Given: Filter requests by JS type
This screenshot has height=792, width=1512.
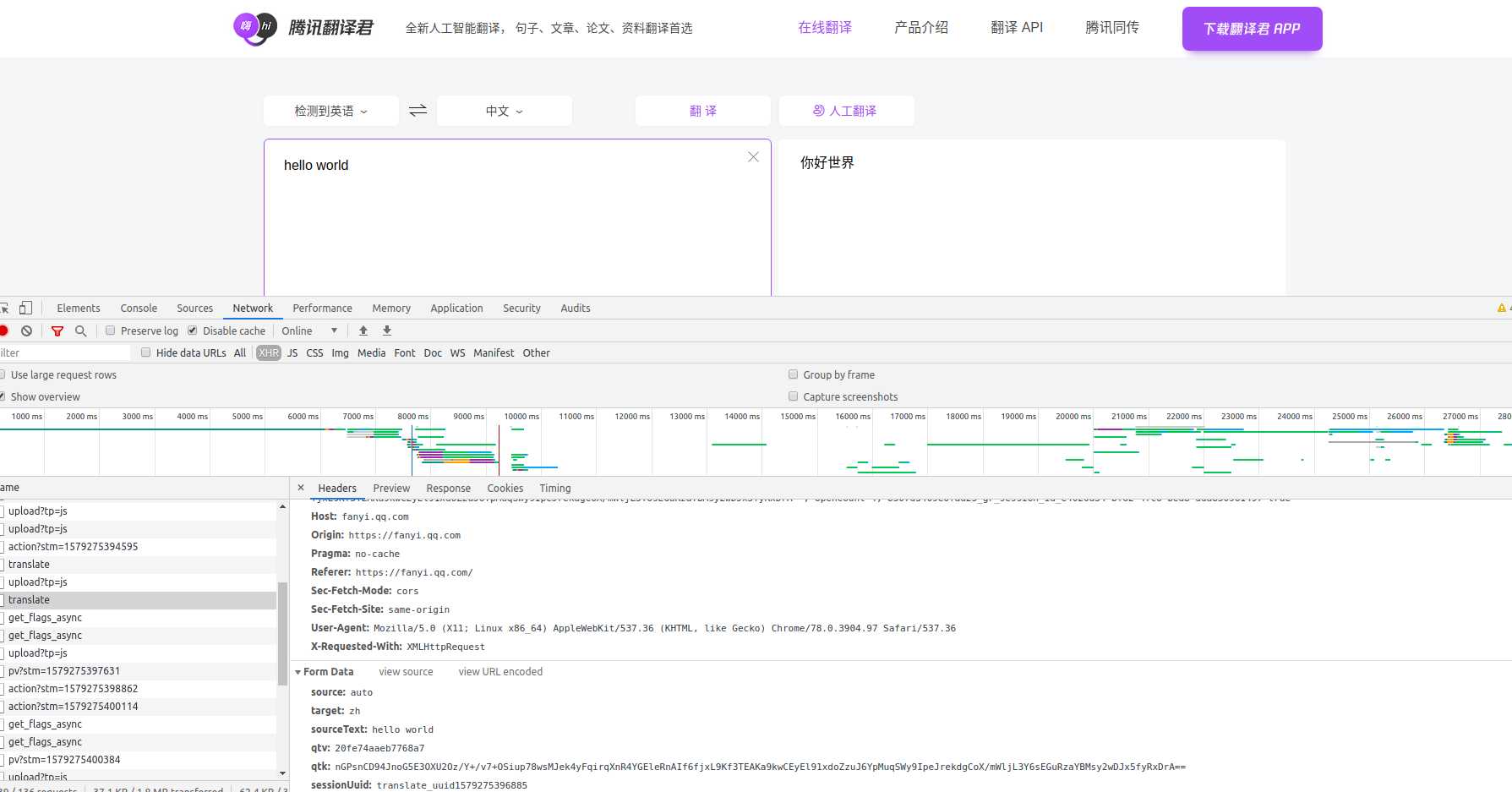Looking at the screenshot, I should 292,352.
